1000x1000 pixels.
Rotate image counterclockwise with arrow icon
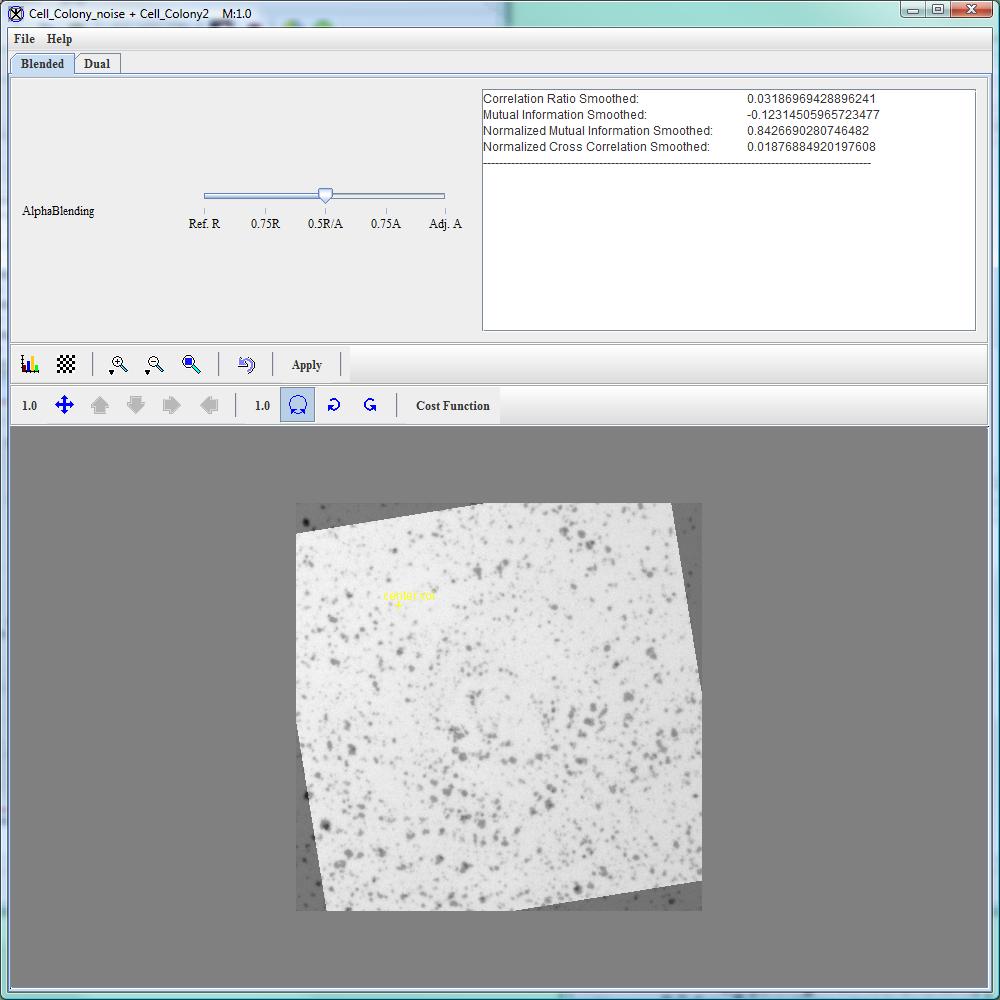tap(370, 405)
